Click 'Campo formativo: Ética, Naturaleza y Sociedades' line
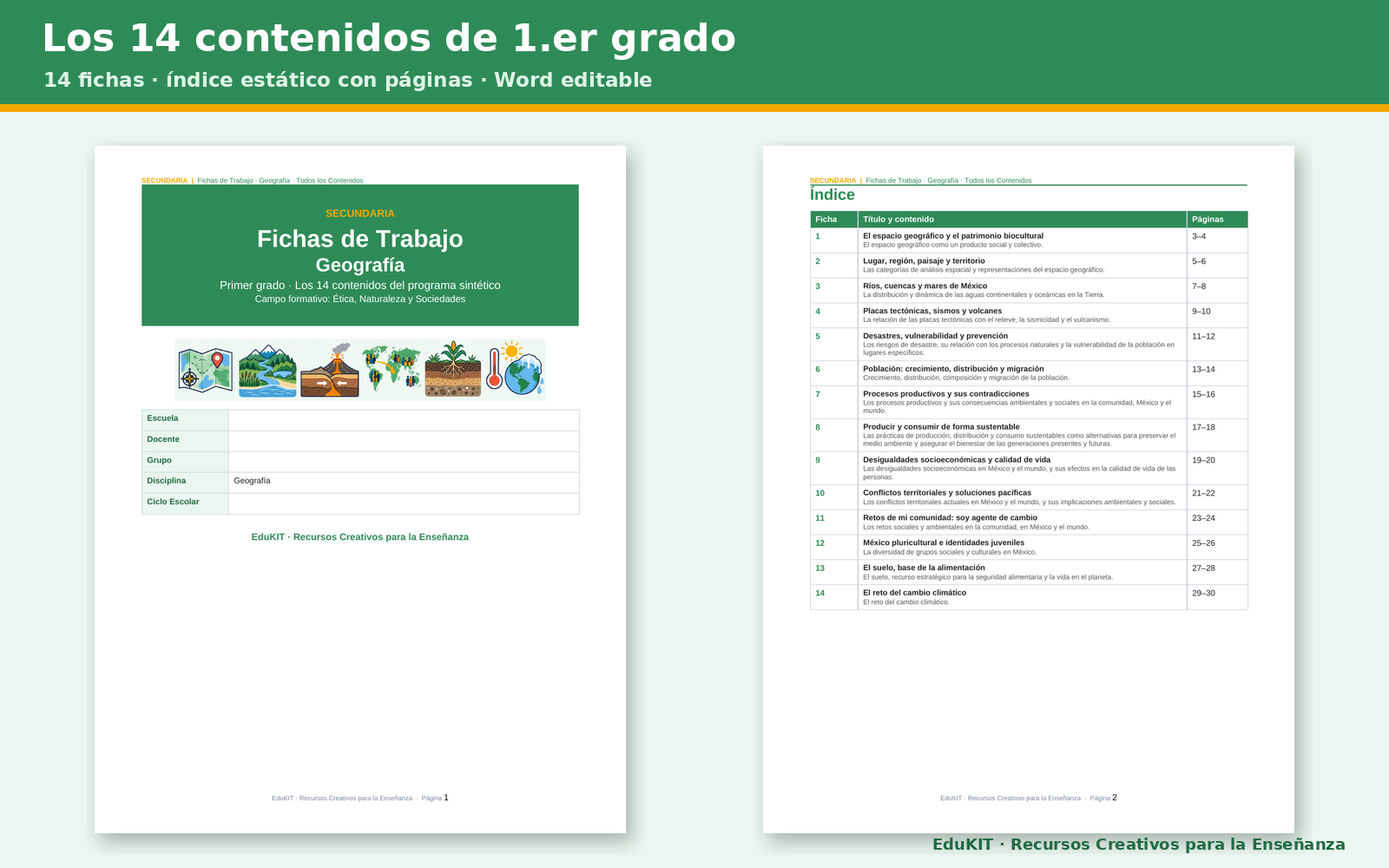Image resolution: width=1389 pixels, height=868 pixels. click(360, 299)
